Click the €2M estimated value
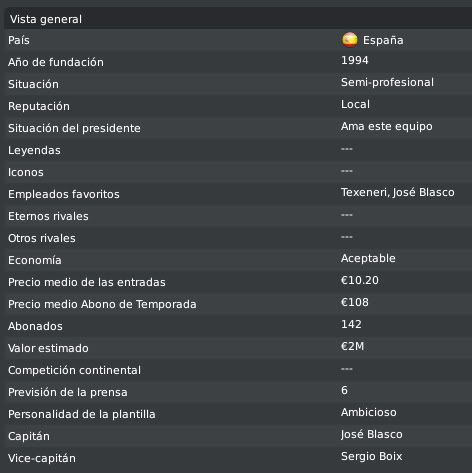Screen dimensions: 472x473 click(352, 346)
